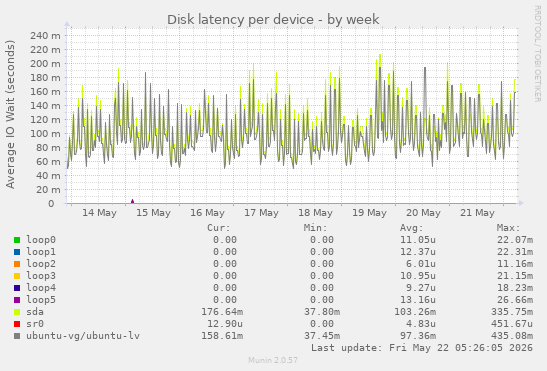This screenshot has height=371, width=547.
Task: Click the dark blue loop4 legend swatch
Action: (17, 288)
